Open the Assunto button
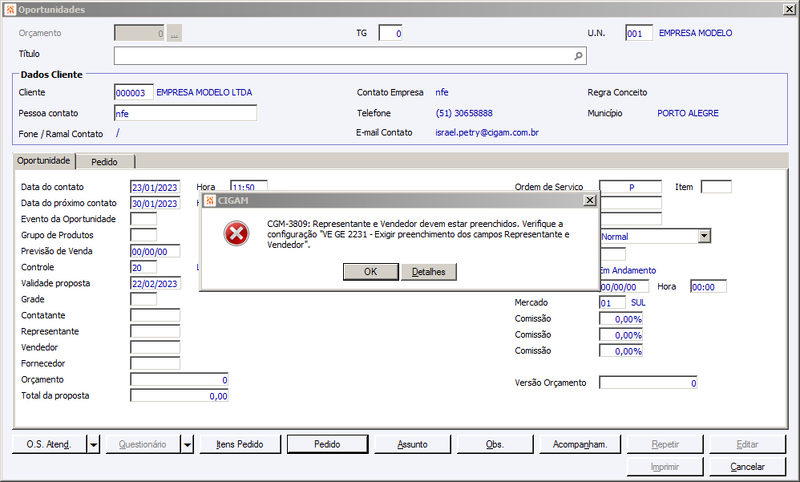 [412, 445]
